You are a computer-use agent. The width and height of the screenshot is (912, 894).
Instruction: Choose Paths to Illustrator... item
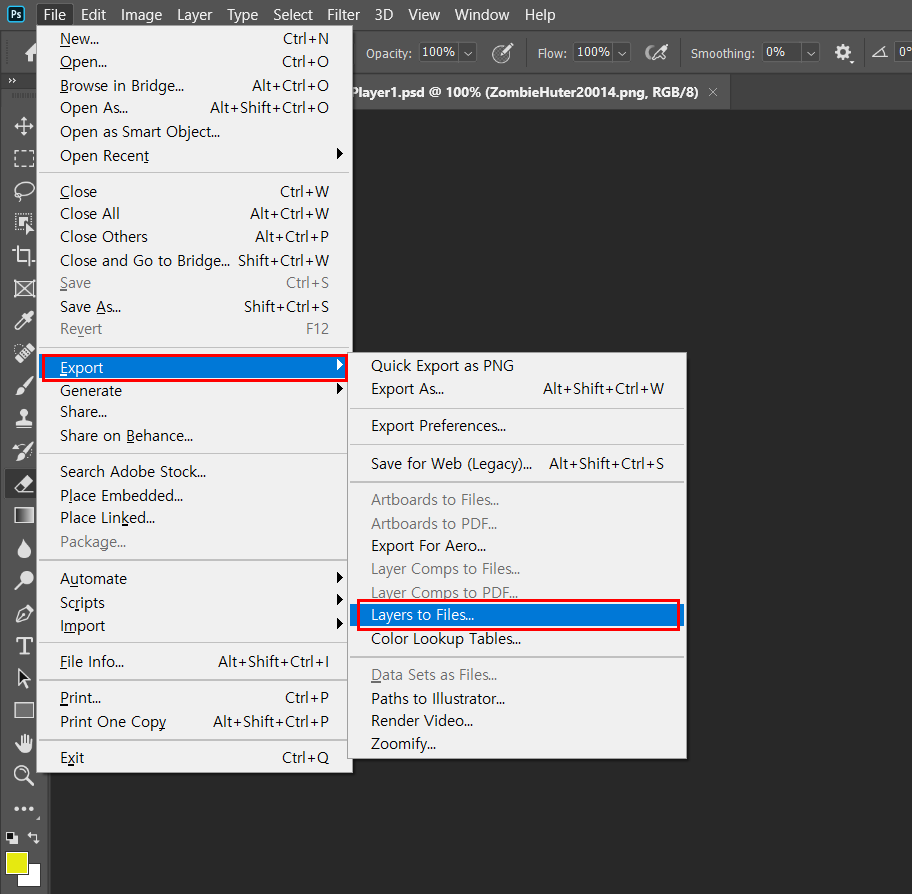[x=516, y=698]
